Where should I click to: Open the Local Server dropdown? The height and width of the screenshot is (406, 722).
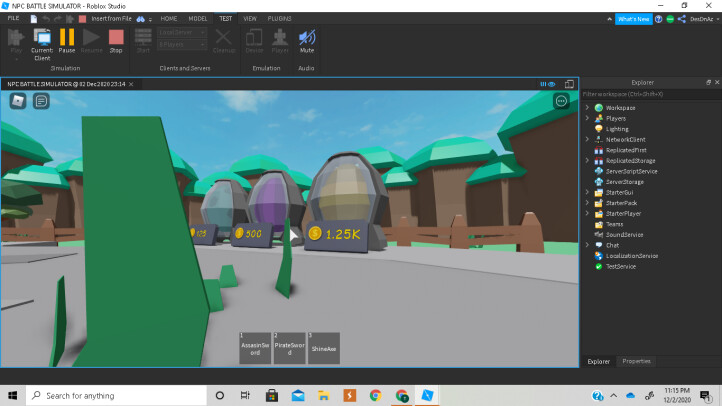pos(182,32)
